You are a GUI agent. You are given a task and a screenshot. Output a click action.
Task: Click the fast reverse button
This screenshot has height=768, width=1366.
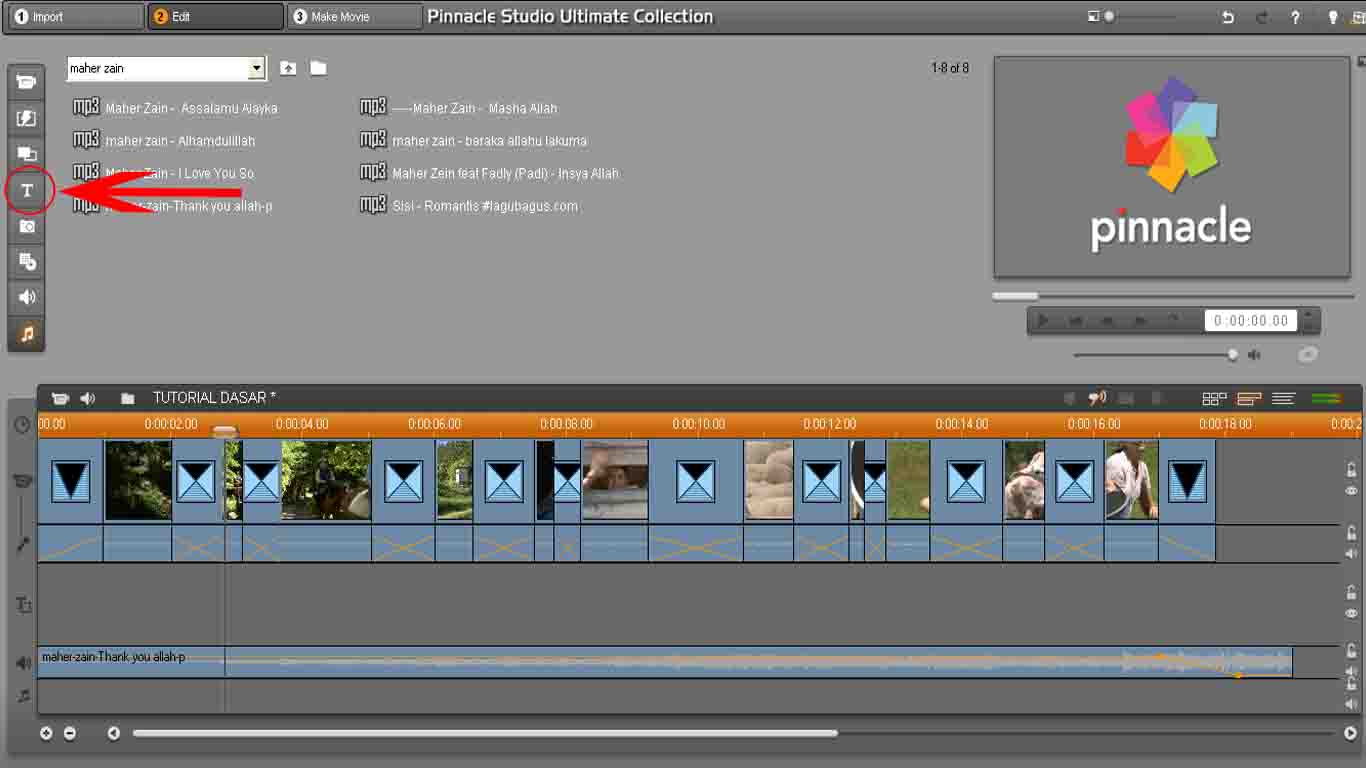1108,321
